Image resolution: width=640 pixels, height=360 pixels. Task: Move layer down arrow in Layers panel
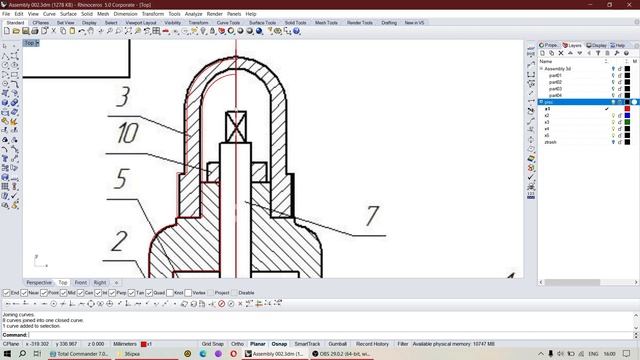580,53
